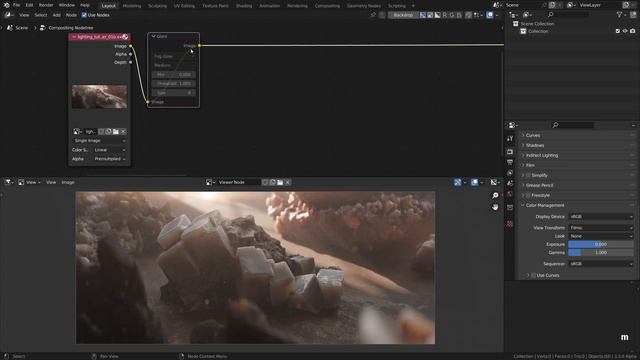Toggle the Backdrop button

point(402,15)
